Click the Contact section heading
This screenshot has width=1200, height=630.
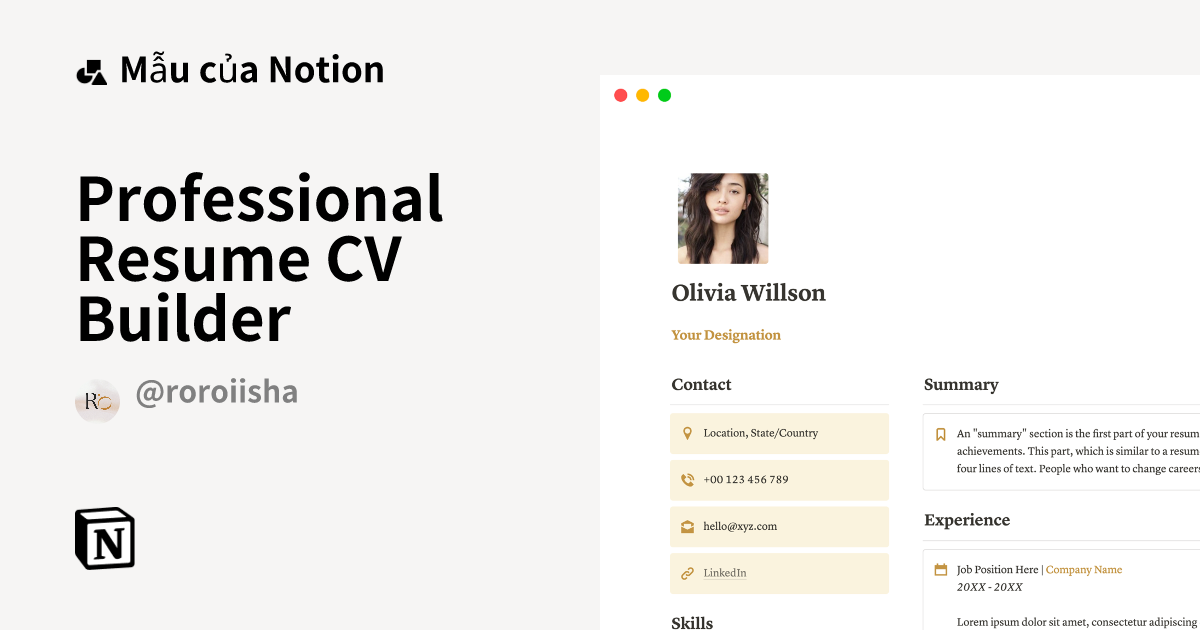point(701,384)
